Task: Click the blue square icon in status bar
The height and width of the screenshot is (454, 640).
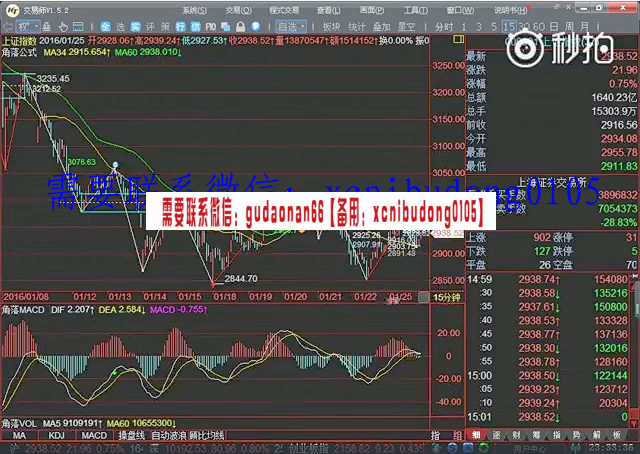Action: pos(468,448)
